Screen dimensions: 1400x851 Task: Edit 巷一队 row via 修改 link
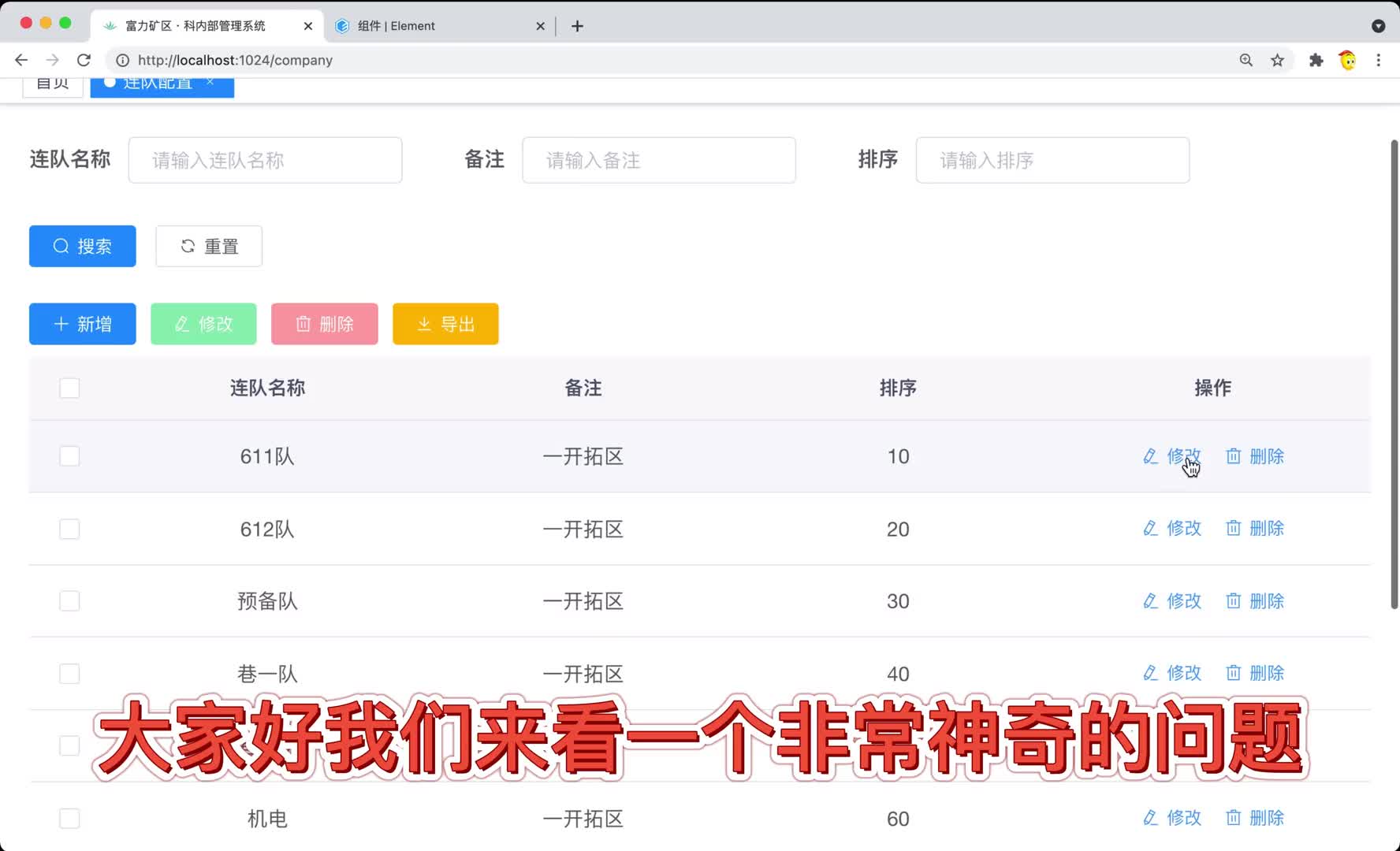click(x=1172, y=673)
